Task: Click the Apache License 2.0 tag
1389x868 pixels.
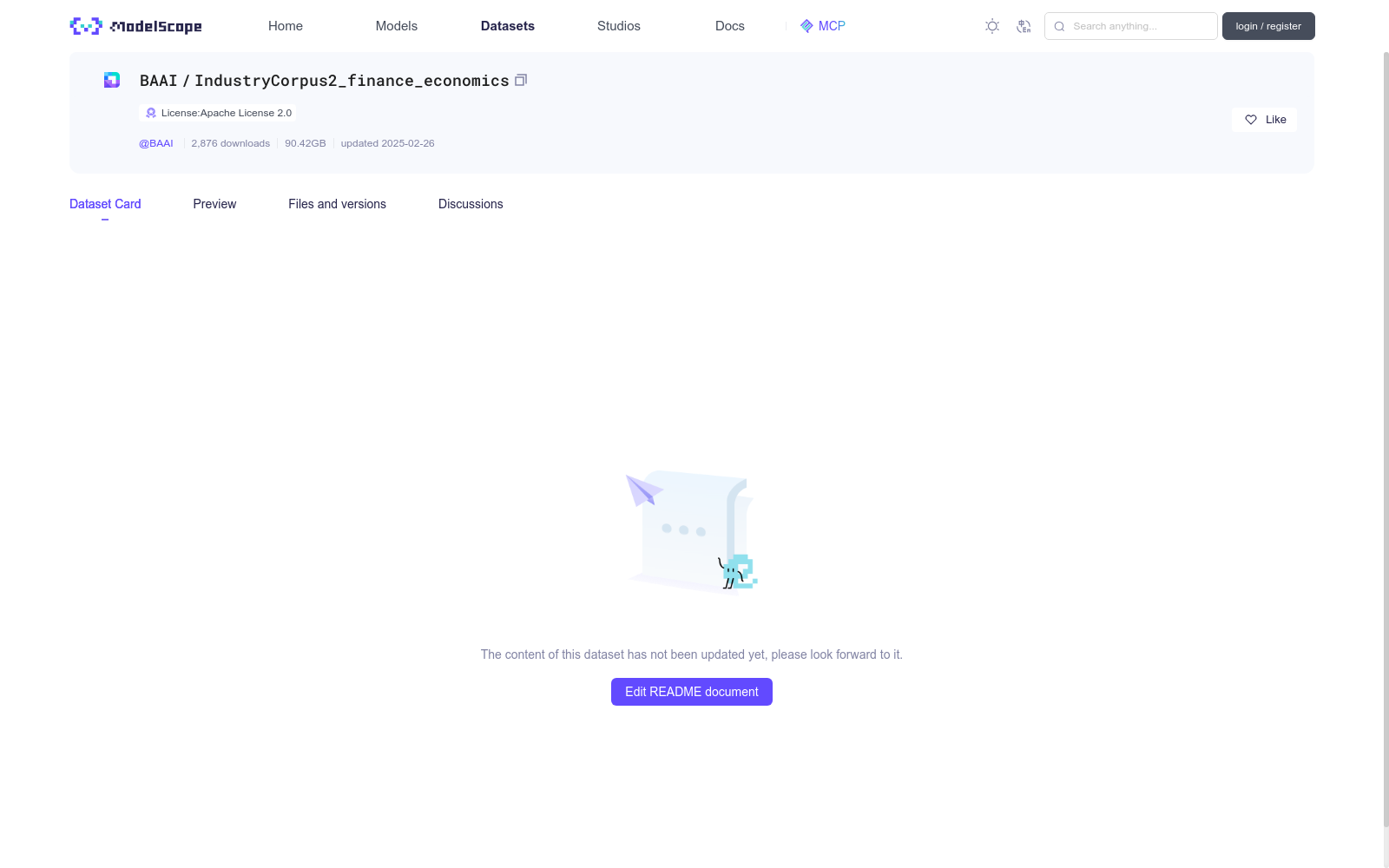Action: (217, 113)
